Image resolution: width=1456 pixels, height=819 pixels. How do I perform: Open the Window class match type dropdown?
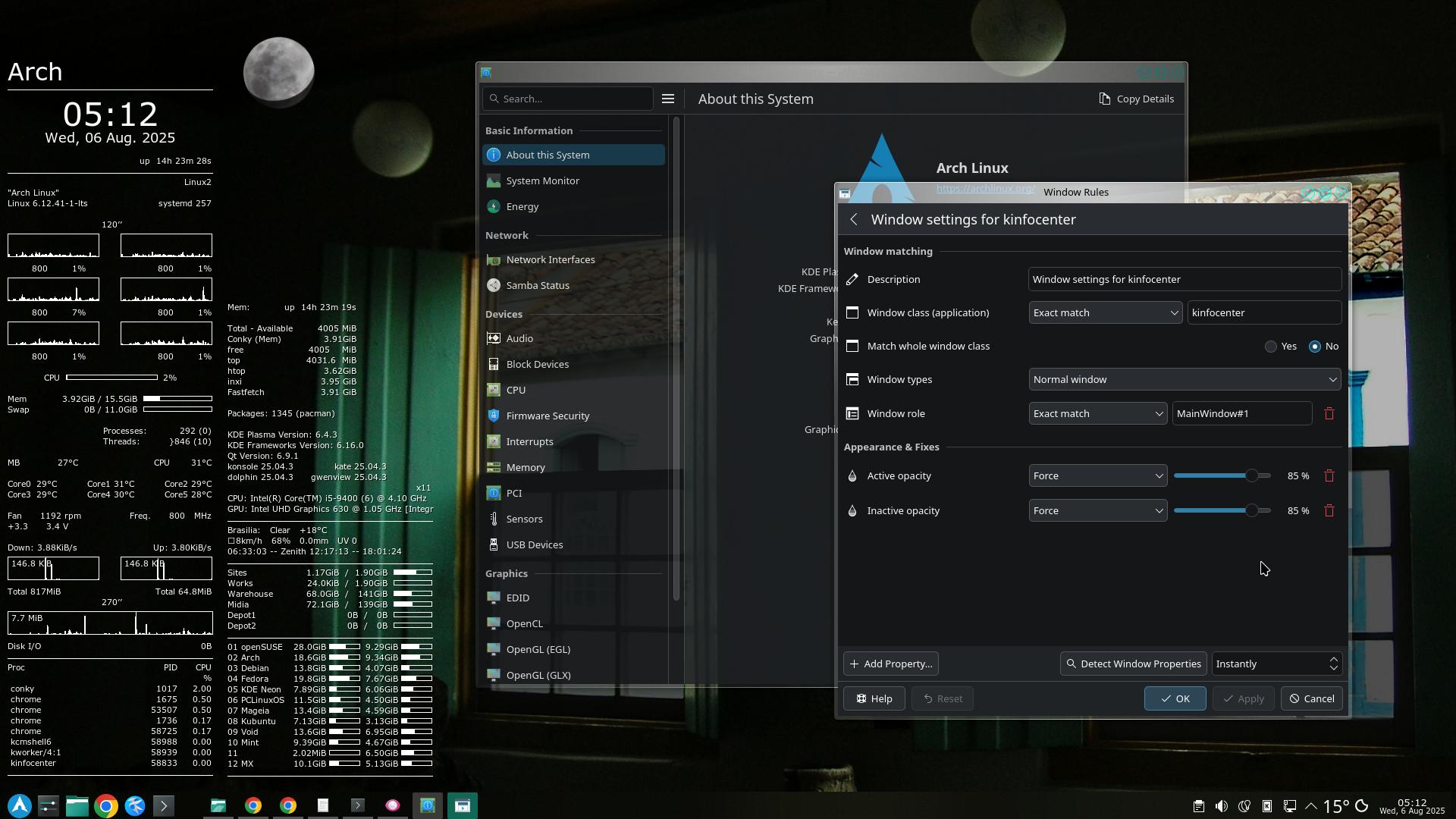click(1105, 313)
